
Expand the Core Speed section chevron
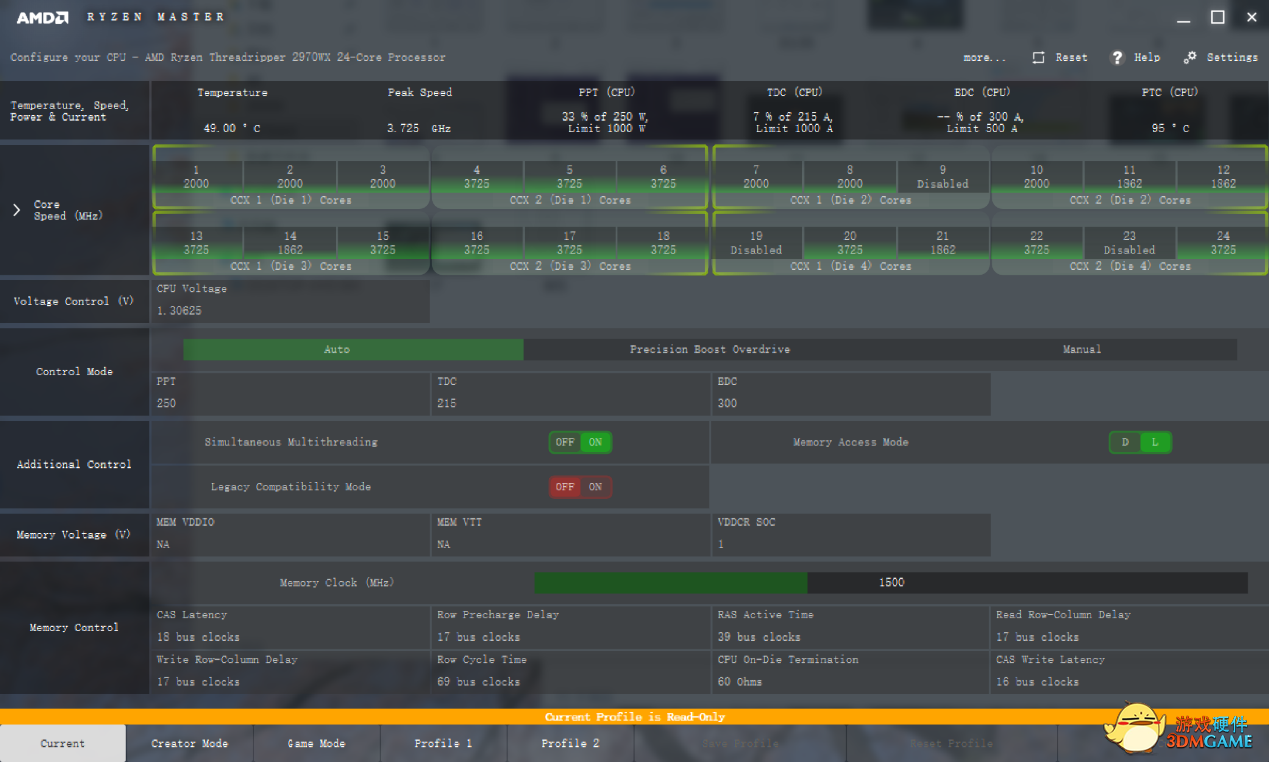pyautogui.click(x=16, y=210)
